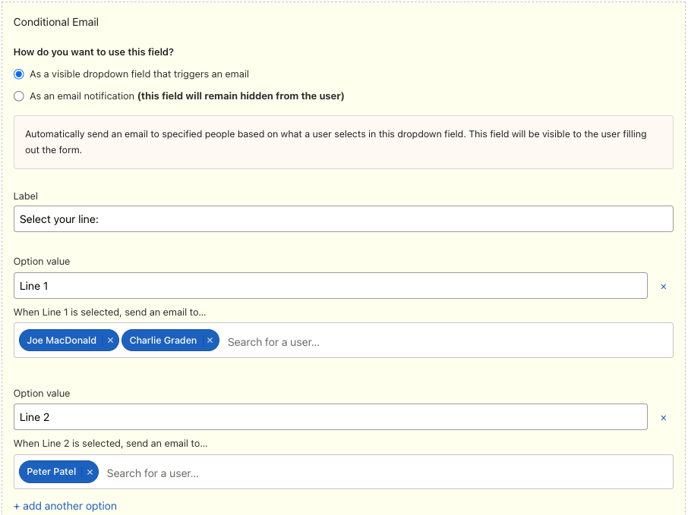
Task: Click the Conditional Email heading
Action: (56, 22)
